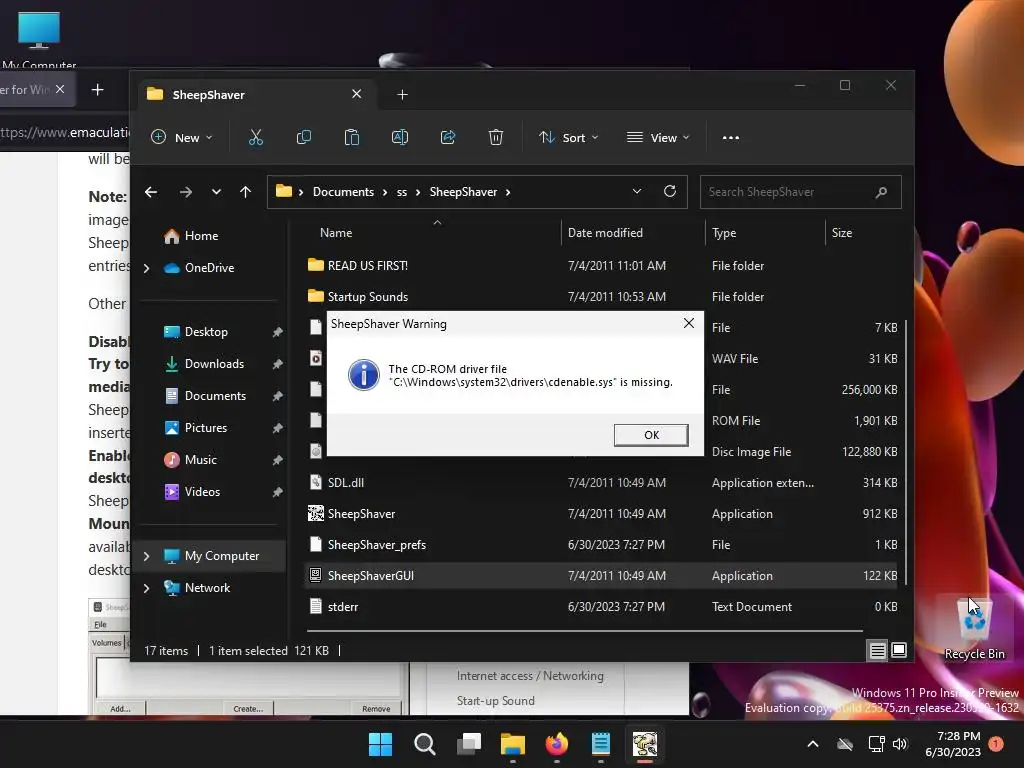This screenshot has width=1024, height=768.
Task: Open clock and date in taskbar
Action: [953, 744]
